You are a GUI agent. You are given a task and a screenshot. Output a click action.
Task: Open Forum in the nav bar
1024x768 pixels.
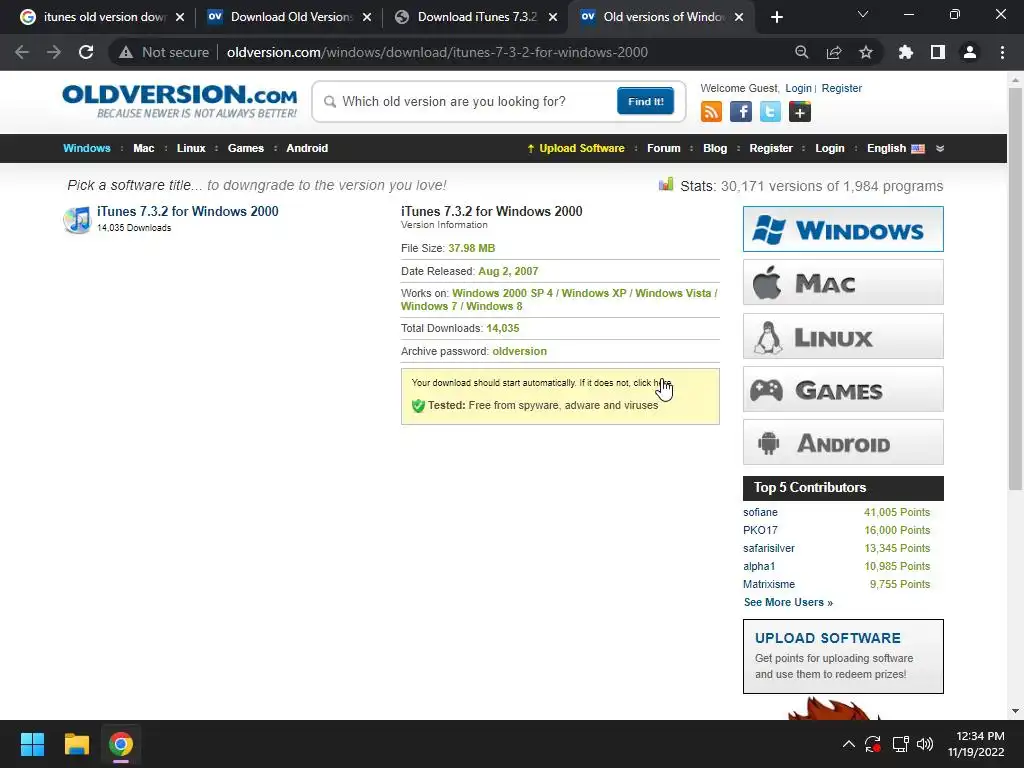coord(664,148)
